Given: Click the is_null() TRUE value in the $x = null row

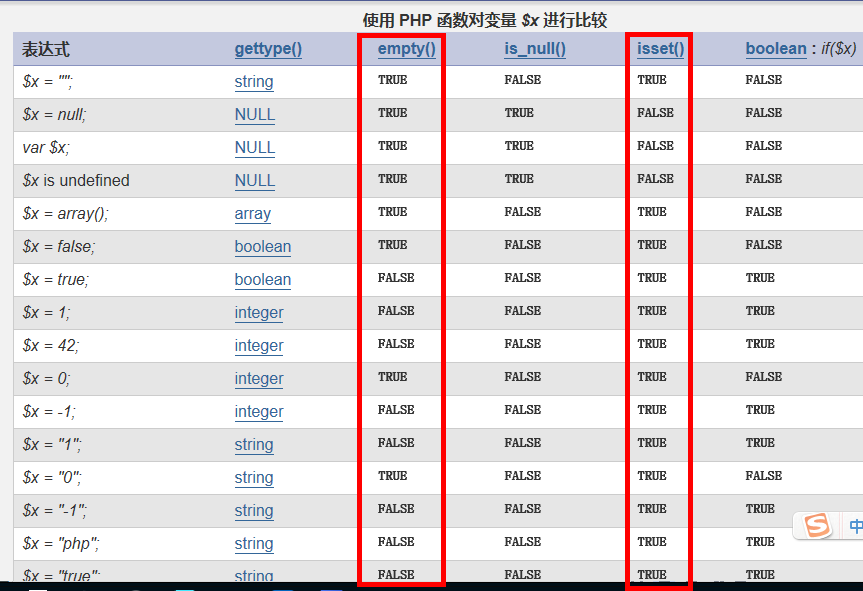Looking at the screenshot, I should point(519,113).
